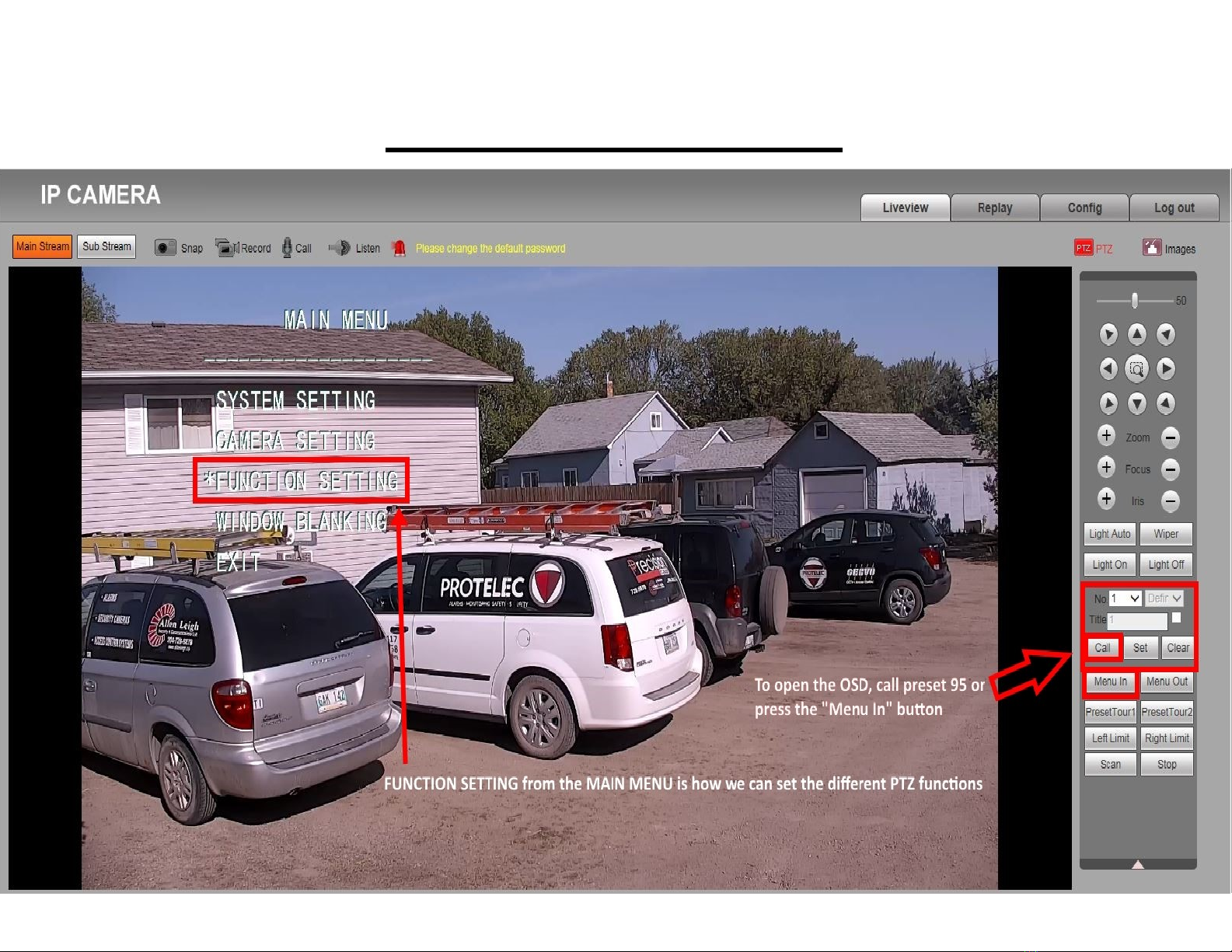
Task: Start recording with the Record icon
Action: 226,248
